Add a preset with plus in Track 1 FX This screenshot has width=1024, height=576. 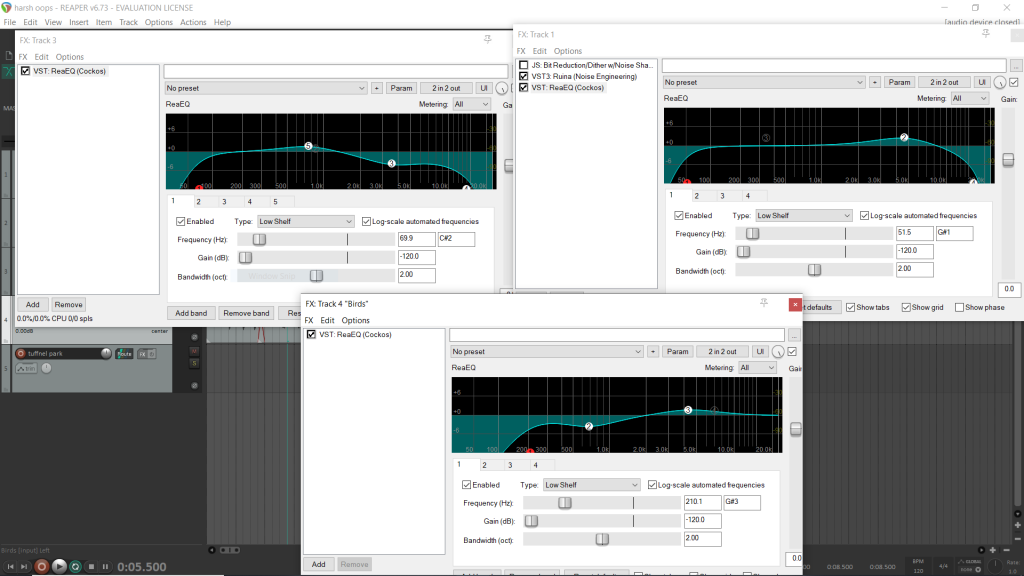pos(875,82)
